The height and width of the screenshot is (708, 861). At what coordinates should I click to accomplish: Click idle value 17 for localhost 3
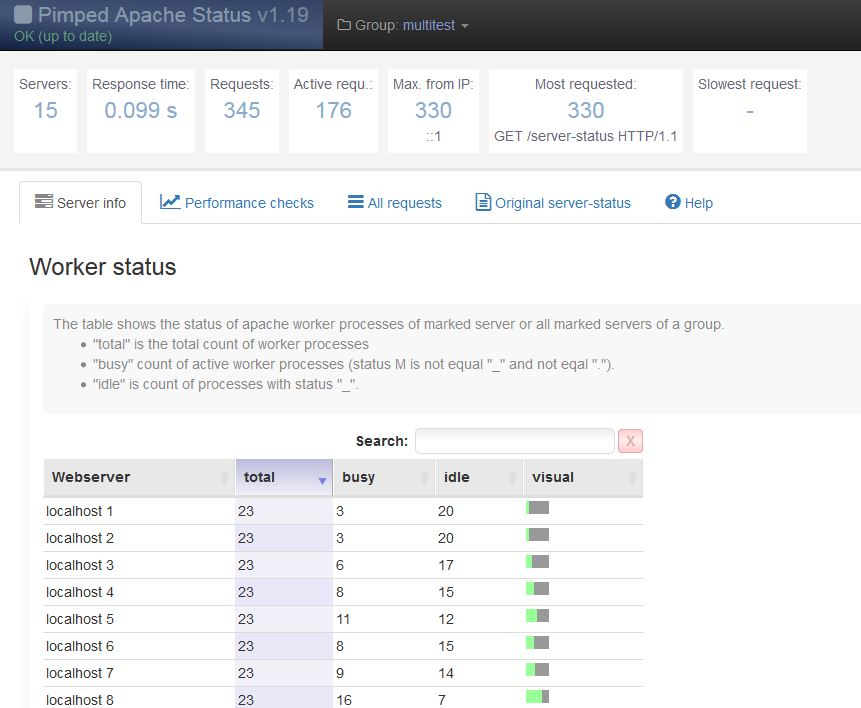point(446,565)
